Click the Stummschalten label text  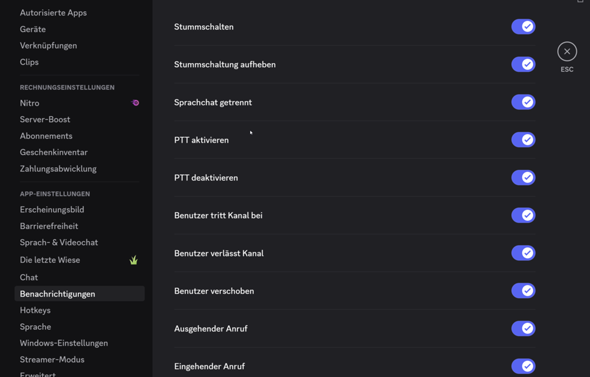click(204, 27)
